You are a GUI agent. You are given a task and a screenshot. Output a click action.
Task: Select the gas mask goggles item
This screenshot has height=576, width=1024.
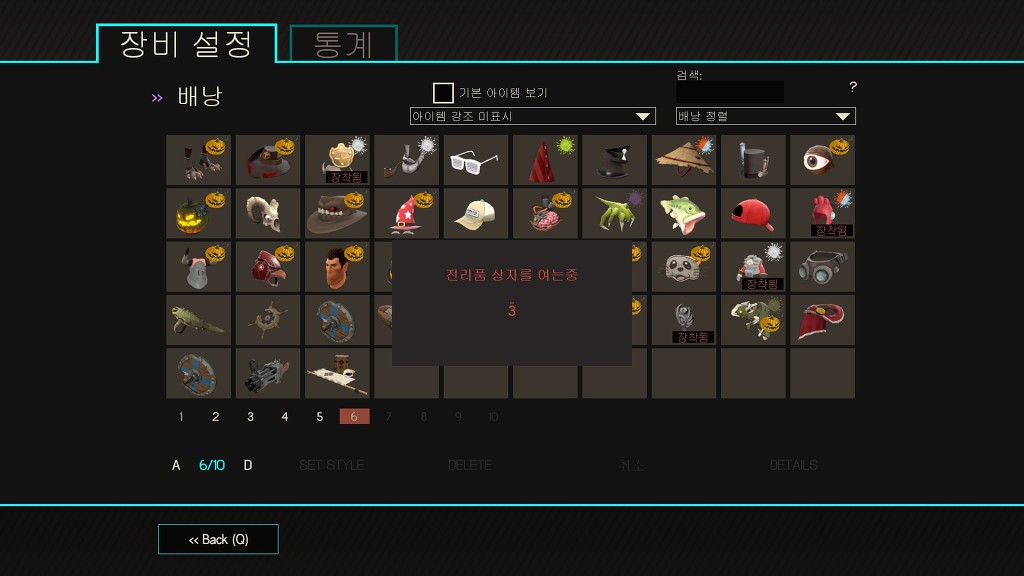click(x=822, y=266)
